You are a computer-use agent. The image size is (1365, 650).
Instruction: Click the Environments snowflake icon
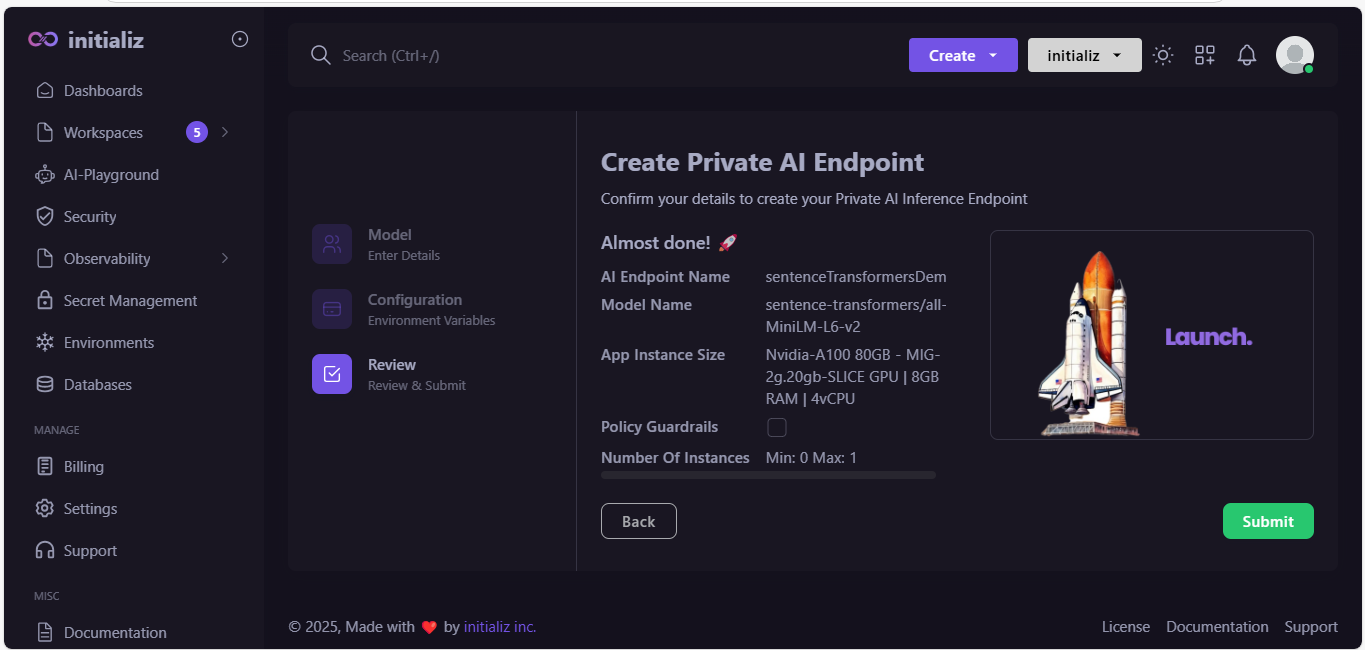[x=45, y=343]
